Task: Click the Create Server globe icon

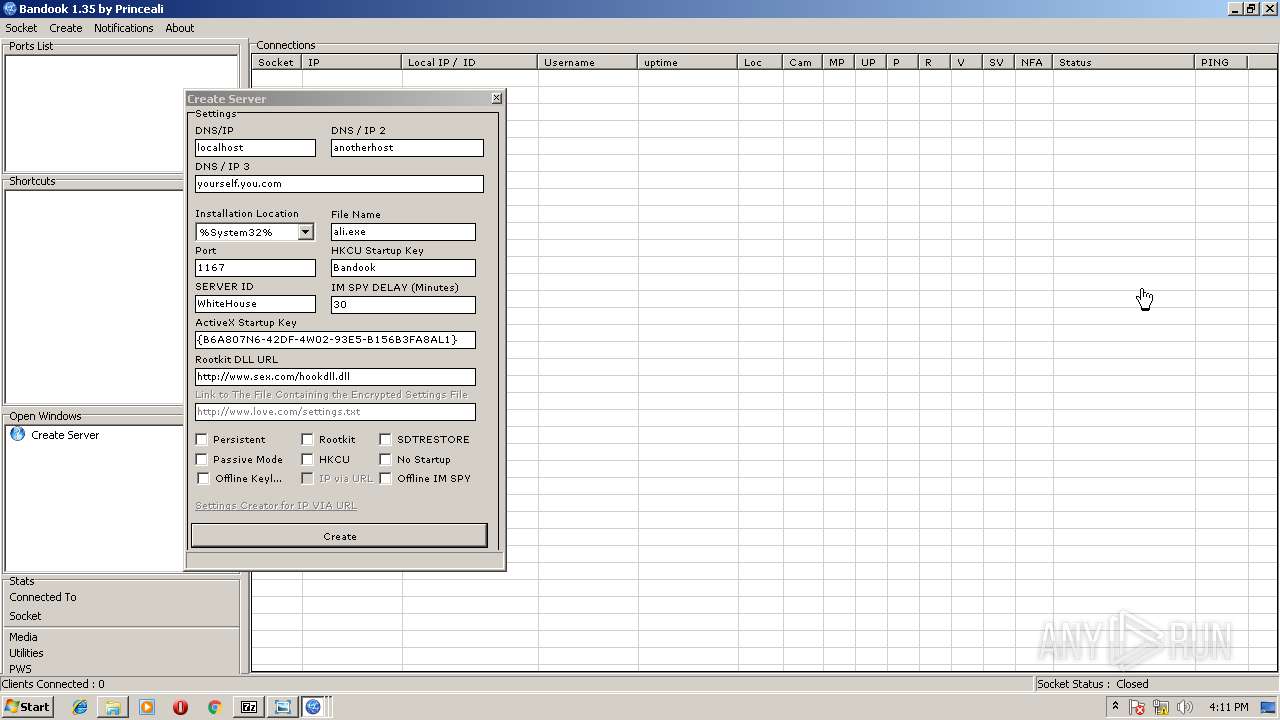Action: pyautogui.click(x=17, y=434)
